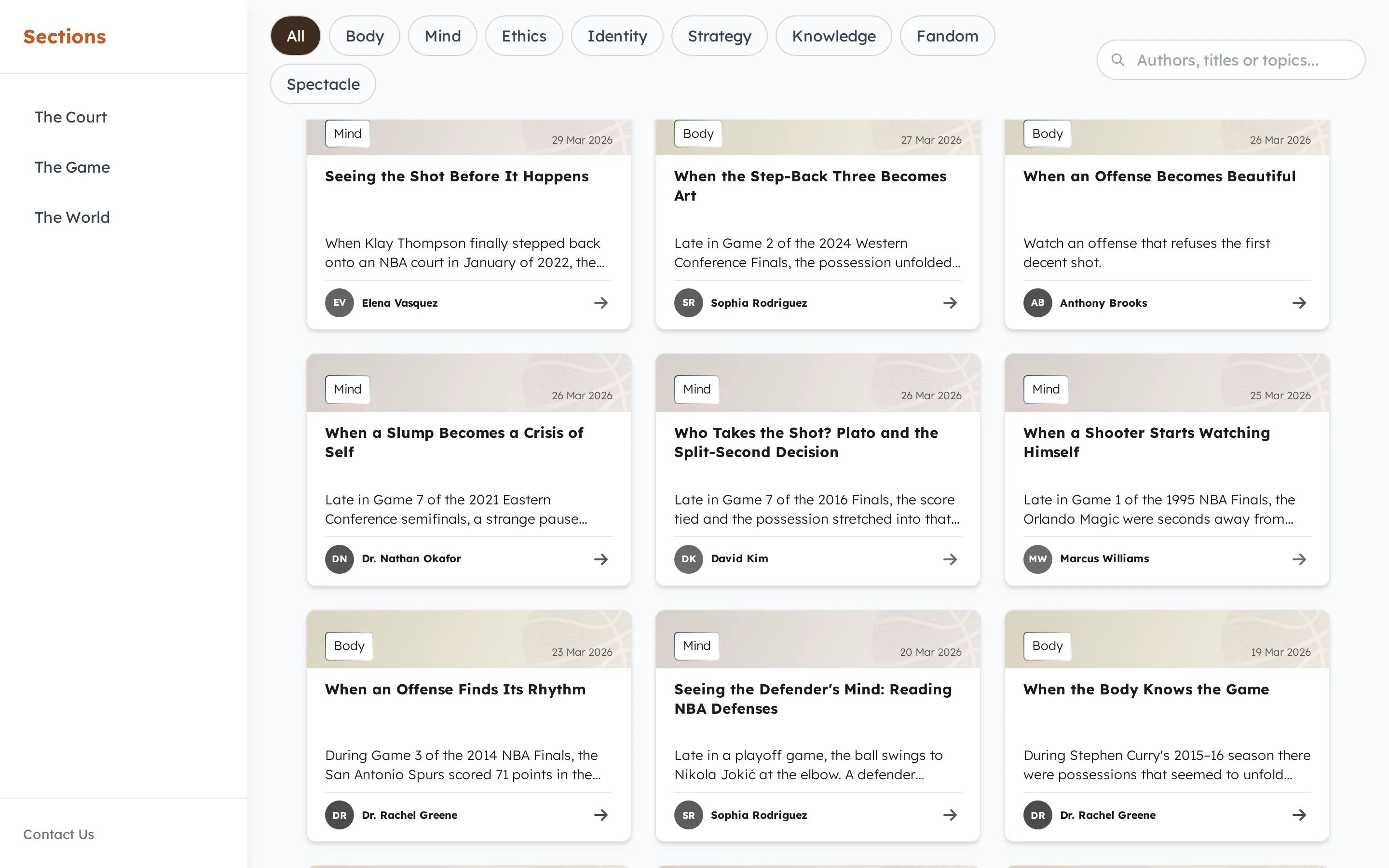The height and width of the screenshot is (868, 1389).
Task: Filter articles by Ethics
Action: pyautogui.click(x=524, y=36)
